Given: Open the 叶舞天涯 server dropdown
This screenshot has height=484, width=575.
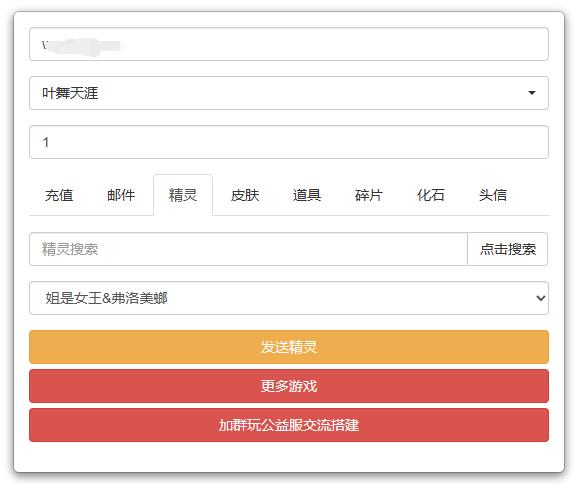Looking at the screenshot, I should click(x=289, y=93).
